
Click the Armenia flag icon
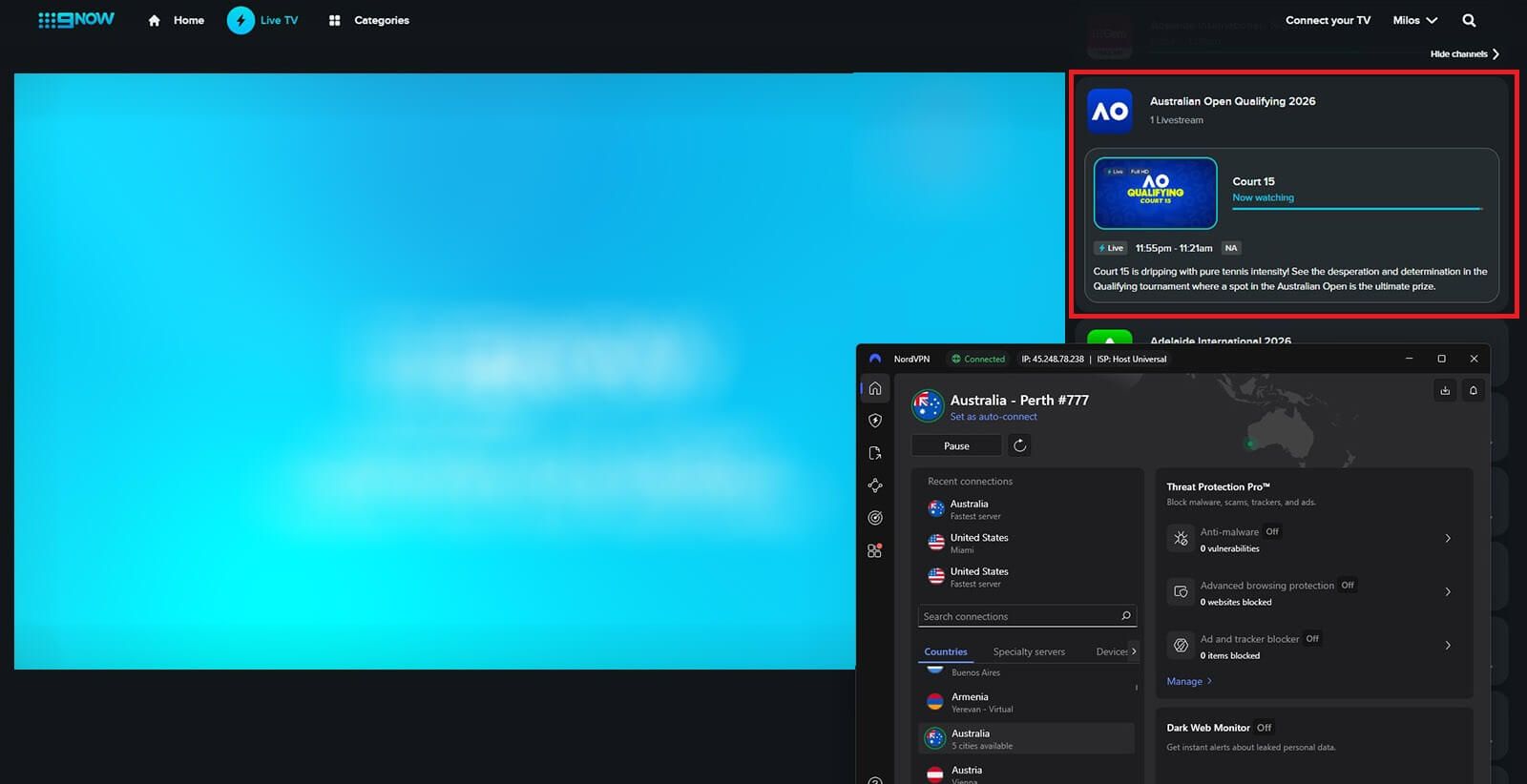click(935, 702)
